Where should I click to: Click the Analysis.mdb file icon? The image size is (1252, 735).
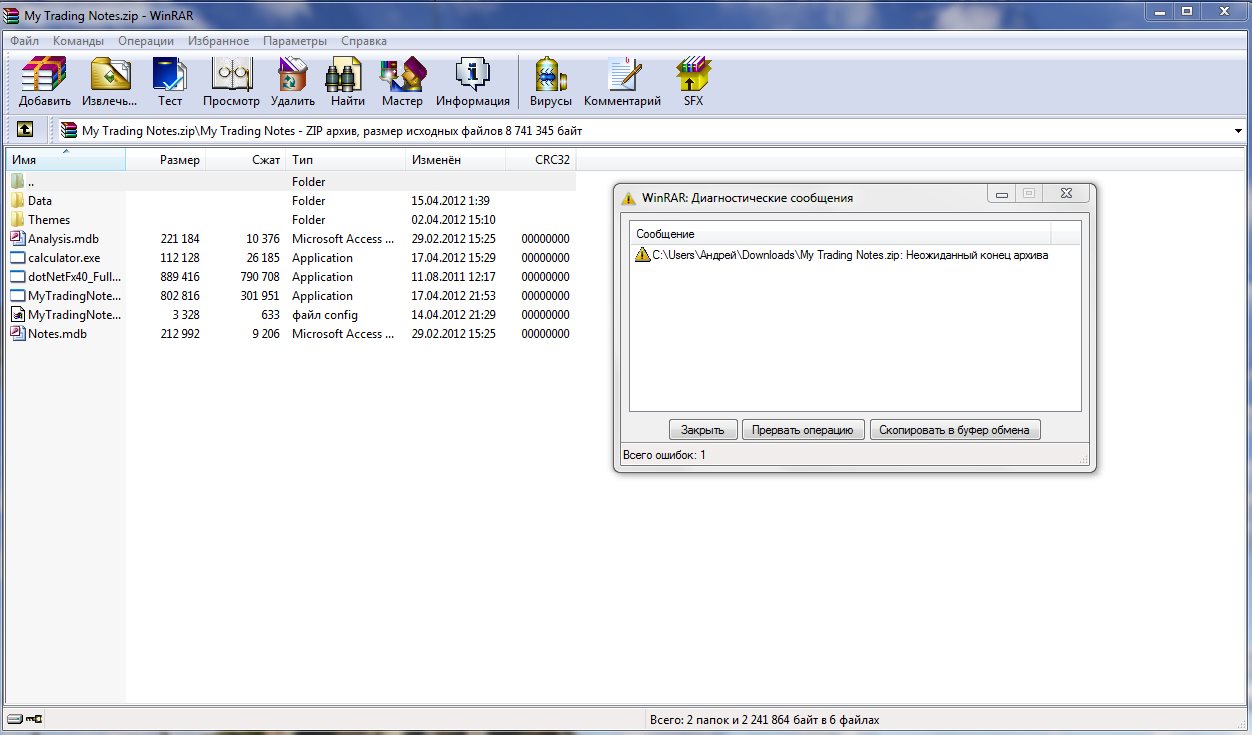[x=18, y=239]
